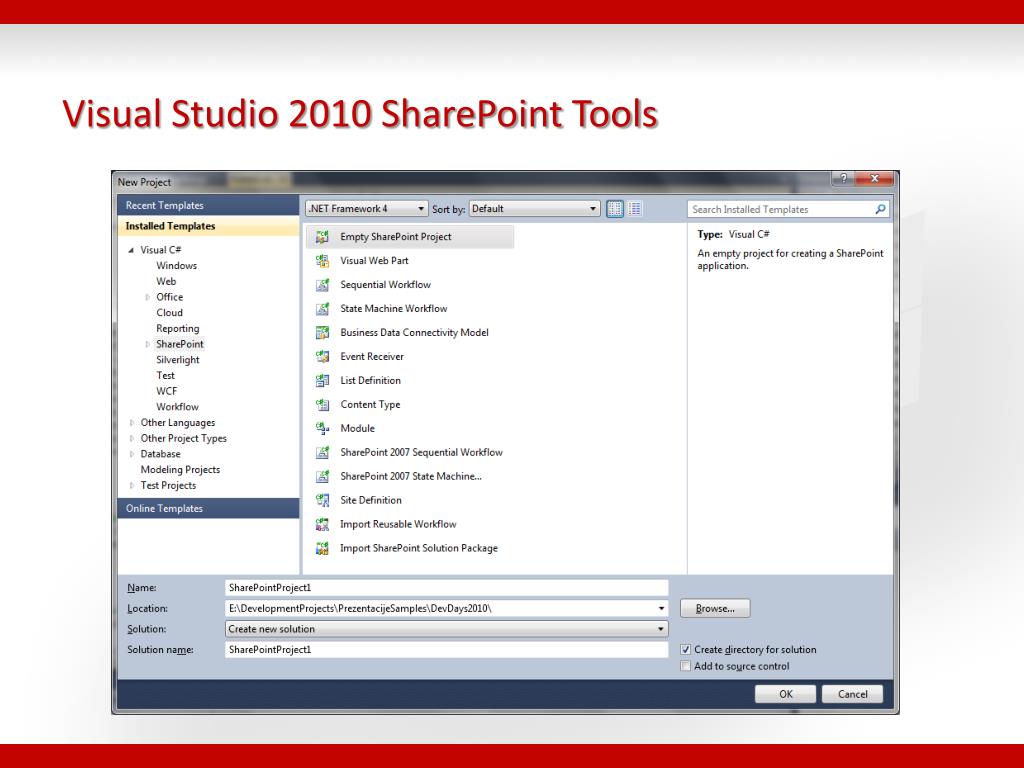Expand the Database tree node
Viewport: 1024px width, 768px height.
[x=132, y=454]
